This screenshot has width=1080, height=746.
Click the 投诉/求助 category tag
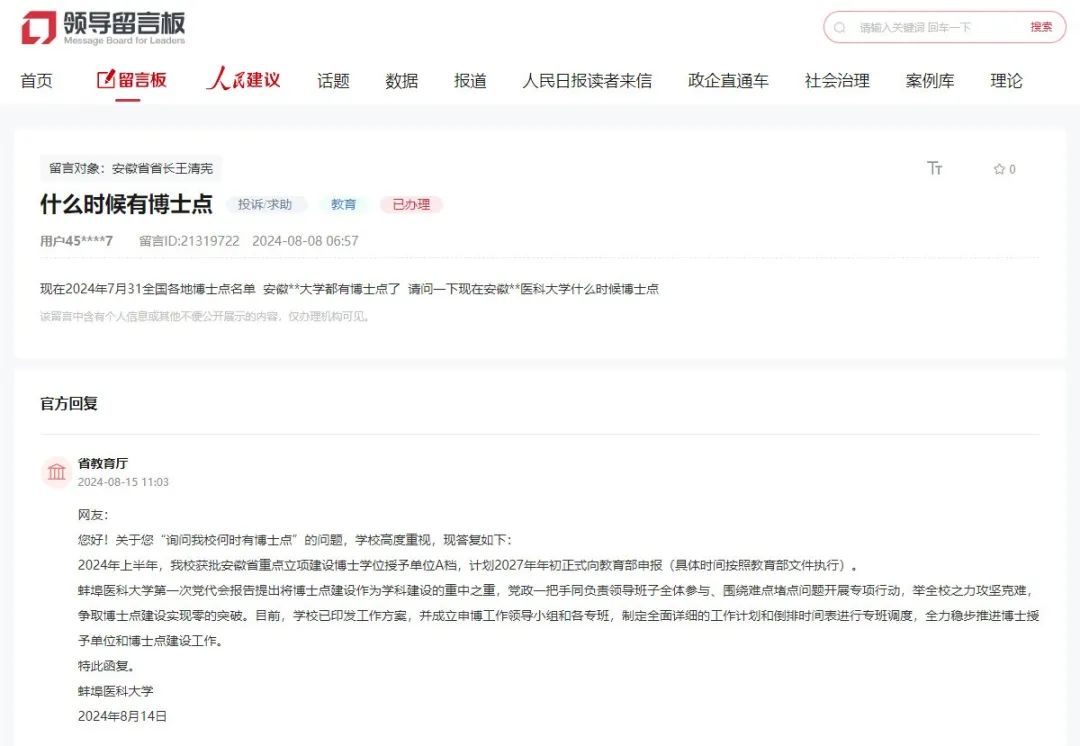pyautogui.click(x=265, y=204)
